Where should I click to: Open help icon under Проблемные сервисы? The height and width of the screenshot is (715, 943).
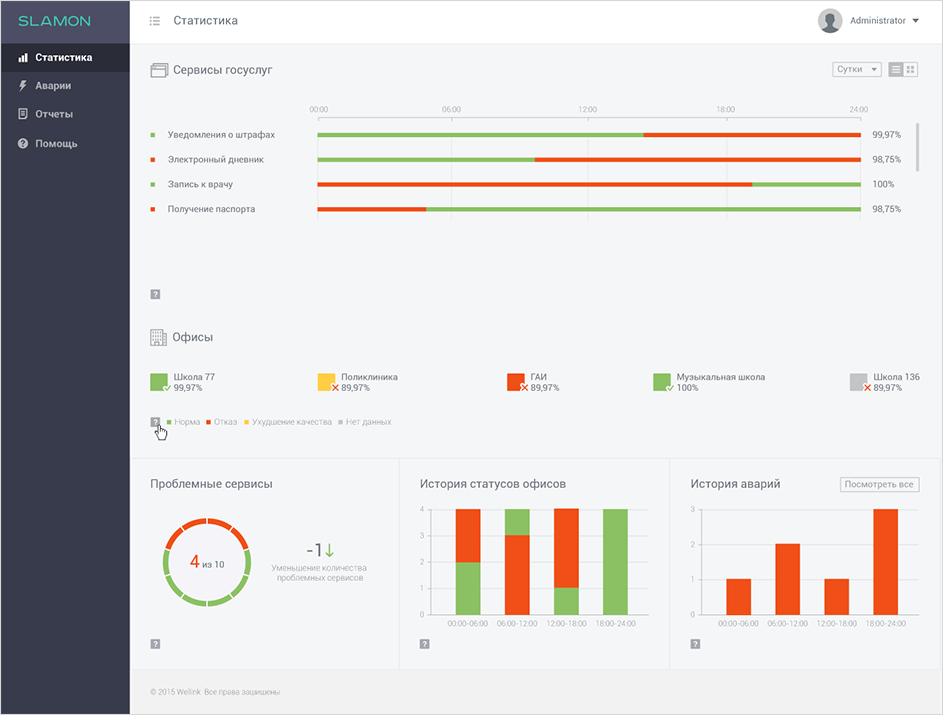click(x=155, y=644)
